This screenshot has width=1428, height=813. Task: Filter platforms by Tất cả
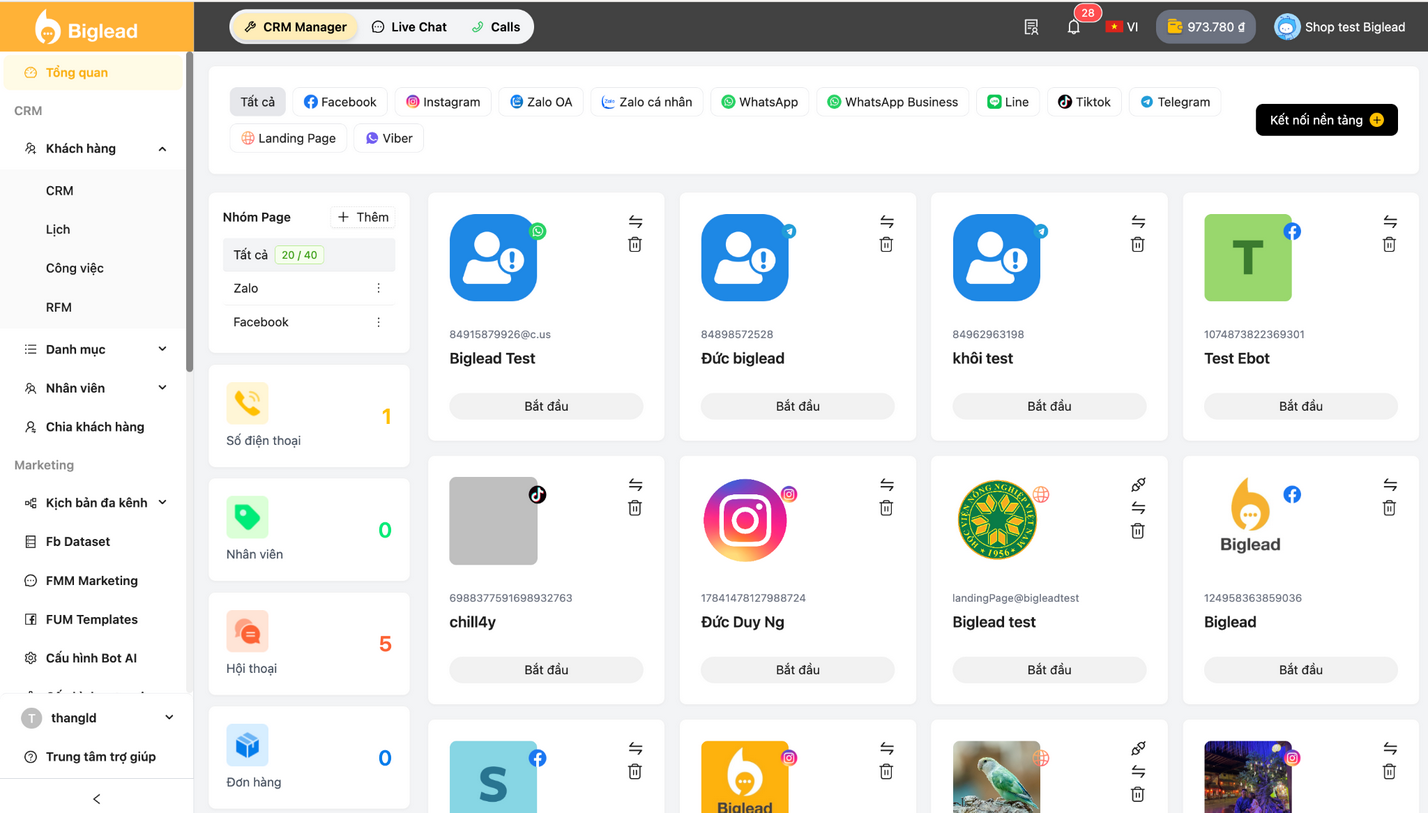coord(257,102)
